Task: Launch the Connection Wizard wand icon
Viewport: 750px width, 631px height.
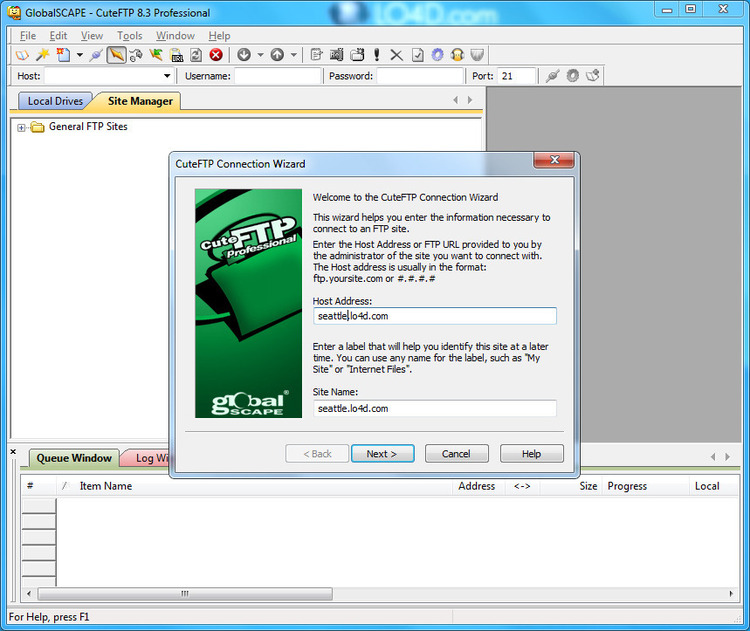Action: tap(43, 55)
